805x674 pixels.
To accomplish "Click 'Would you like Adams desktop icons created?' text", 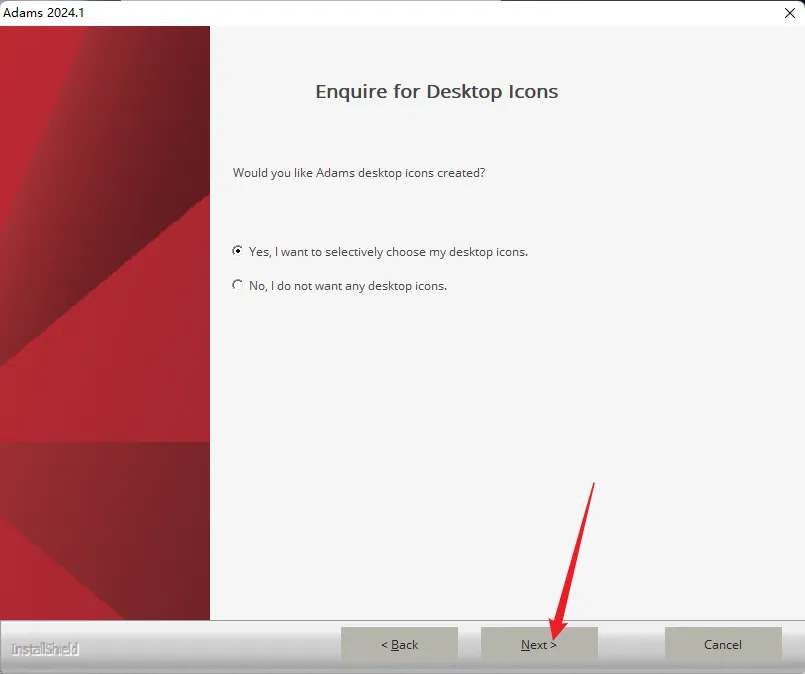I will (359, 173).
